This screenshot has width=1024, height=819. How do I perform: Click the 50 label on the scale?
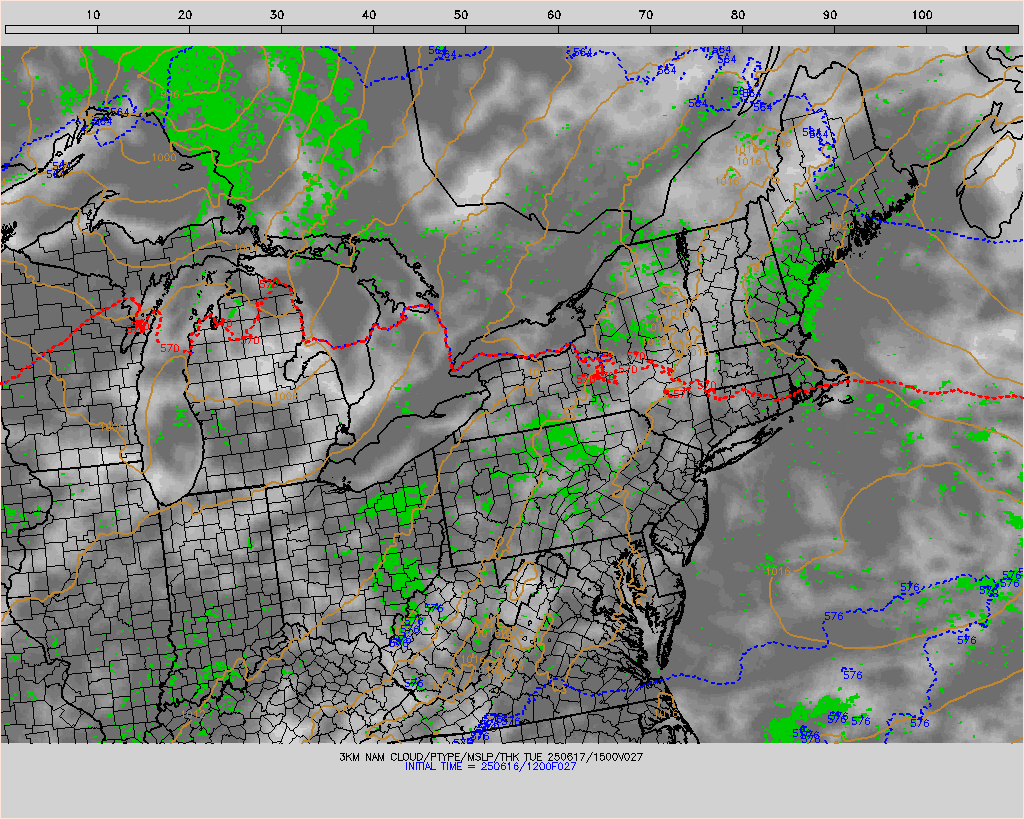(462, 15)
